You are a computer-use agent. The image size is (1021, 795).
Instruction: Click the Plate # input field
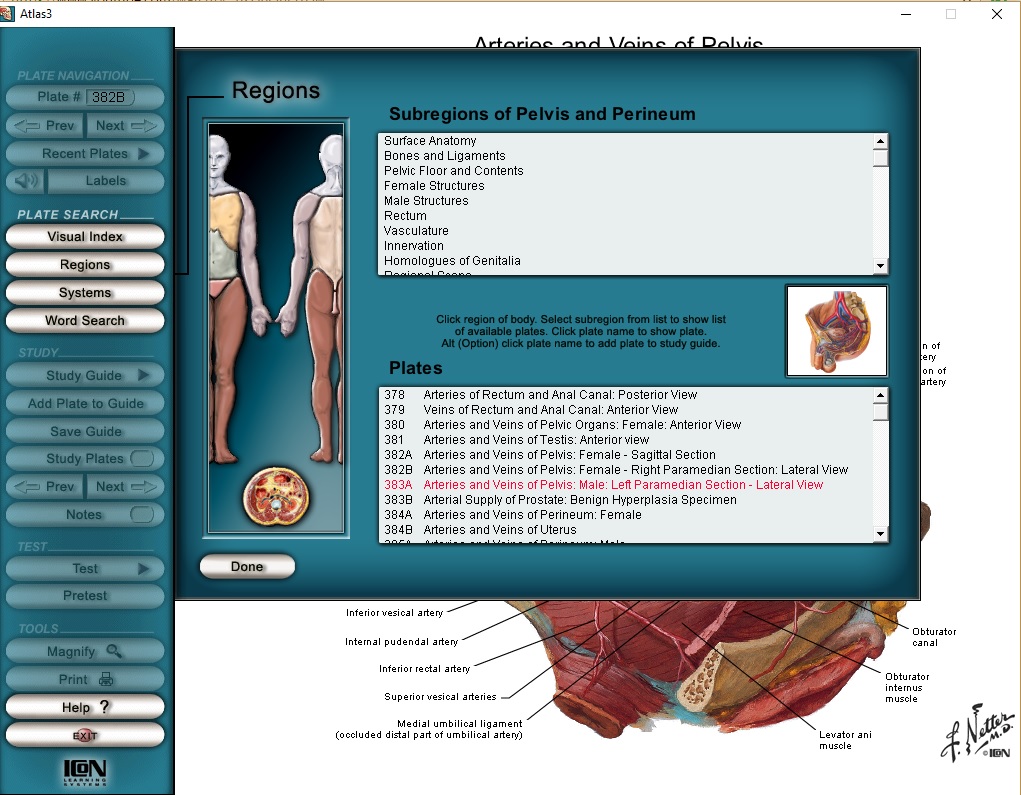pyautogui.click(x=109, y=97)
